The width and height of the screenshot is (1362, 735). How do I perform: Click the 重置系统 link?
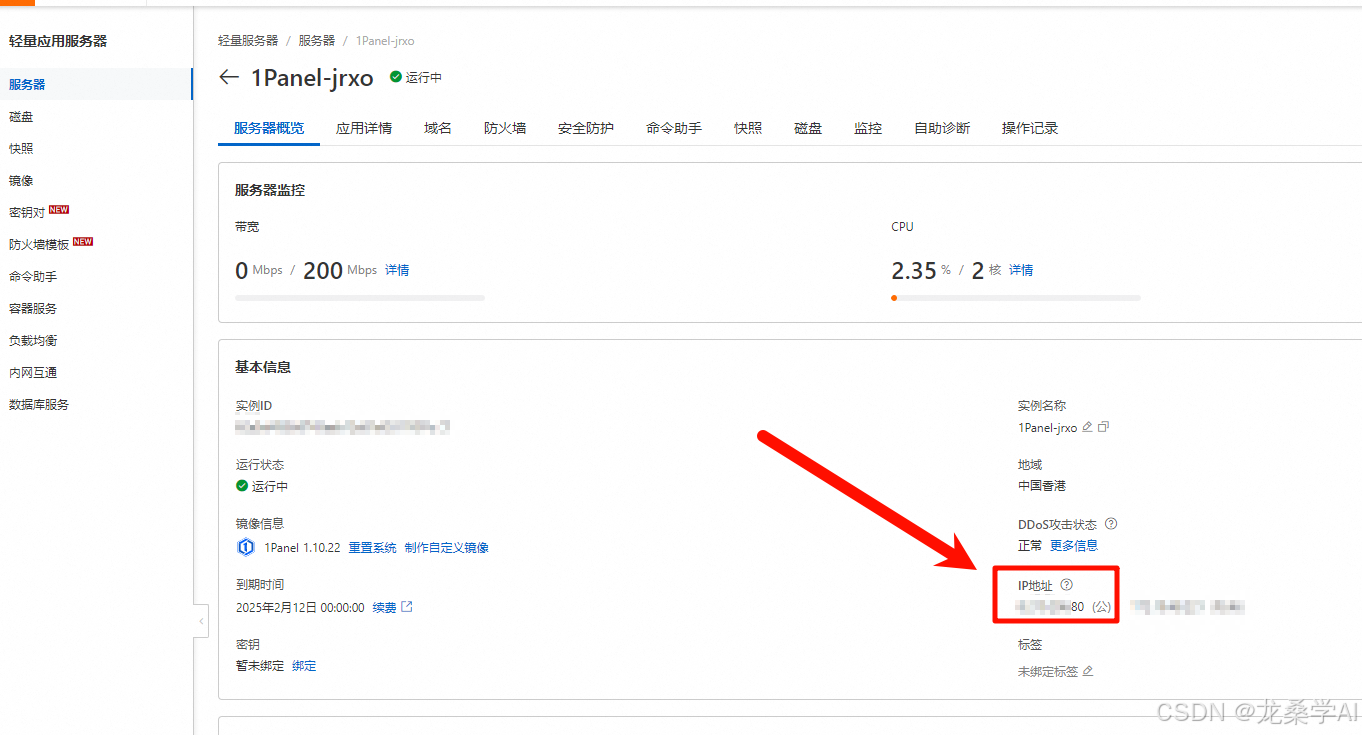click(x=372, y=547)
